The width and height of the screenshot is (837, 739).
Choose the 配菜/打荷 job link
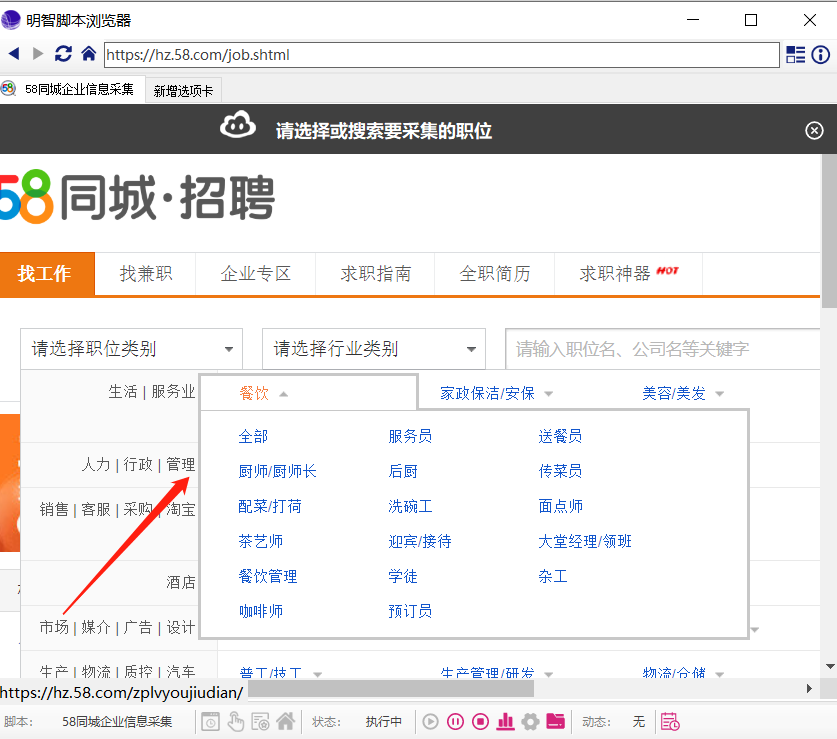coord(270,506)
